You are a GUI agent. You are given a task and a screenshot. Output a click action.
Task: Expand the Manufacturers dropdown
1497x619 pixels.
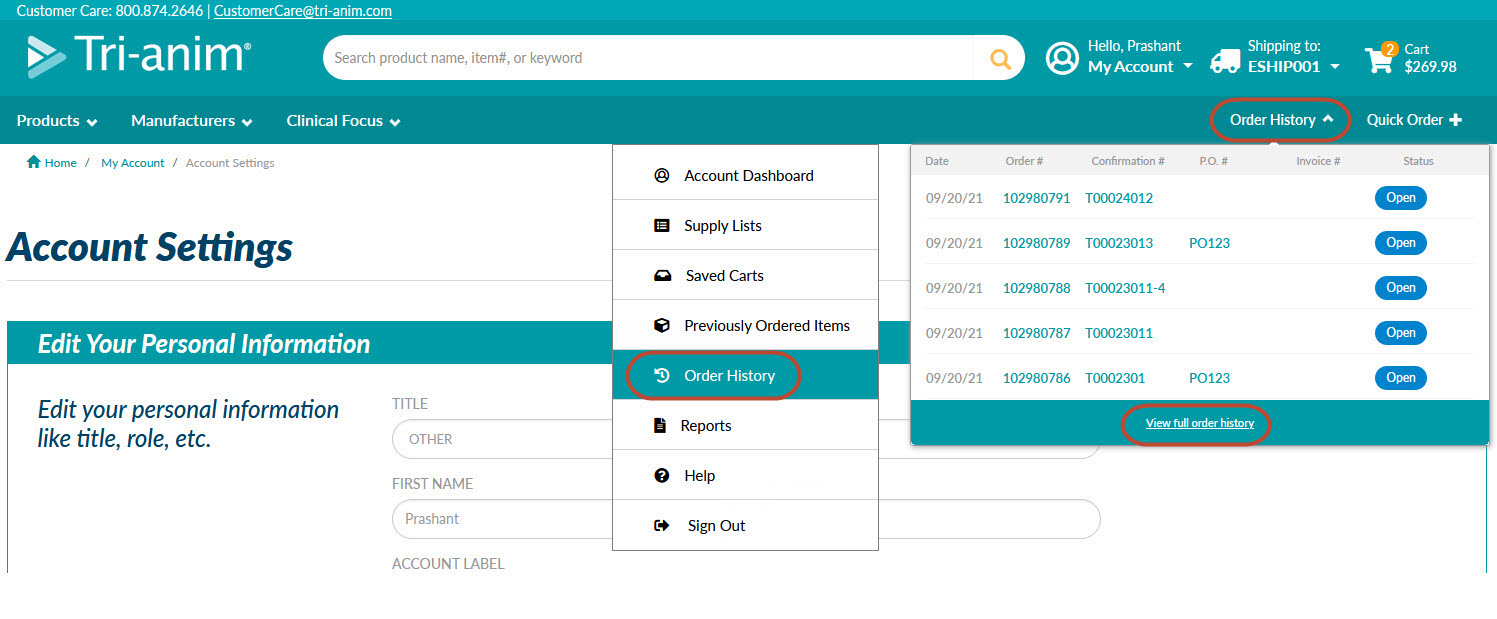tap(192, 121)
